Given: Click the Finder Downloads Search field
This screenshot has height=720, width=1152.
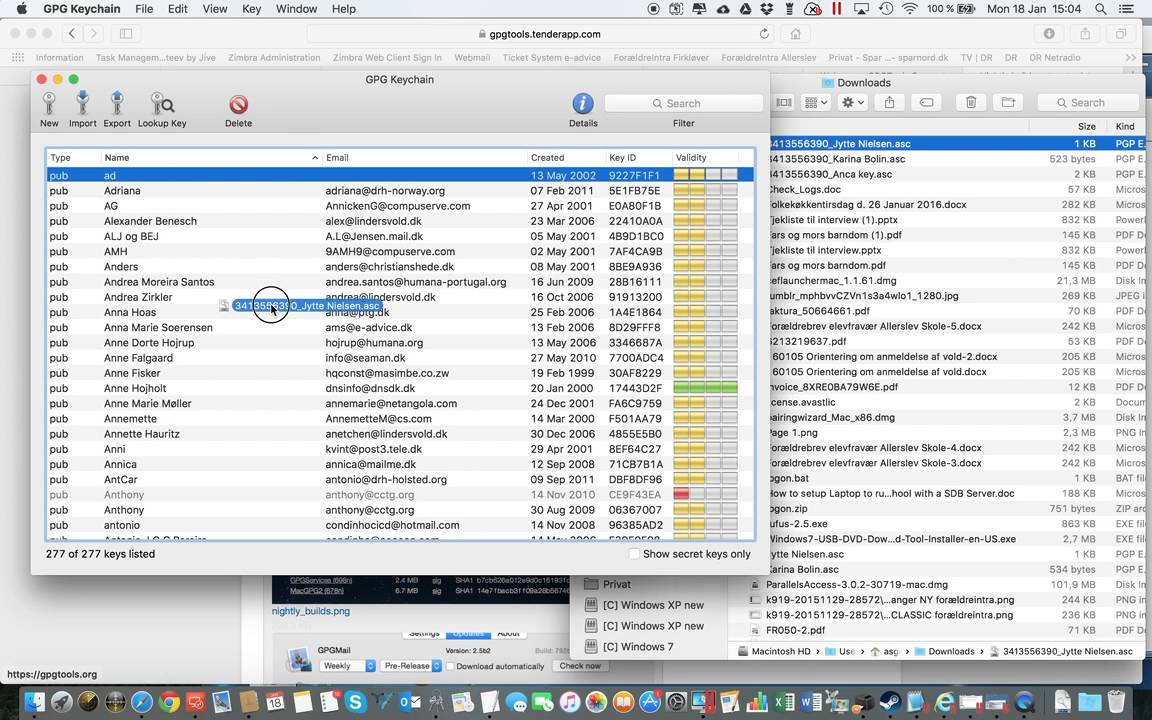Looking at the screenshot, I should pos(1087,103).
